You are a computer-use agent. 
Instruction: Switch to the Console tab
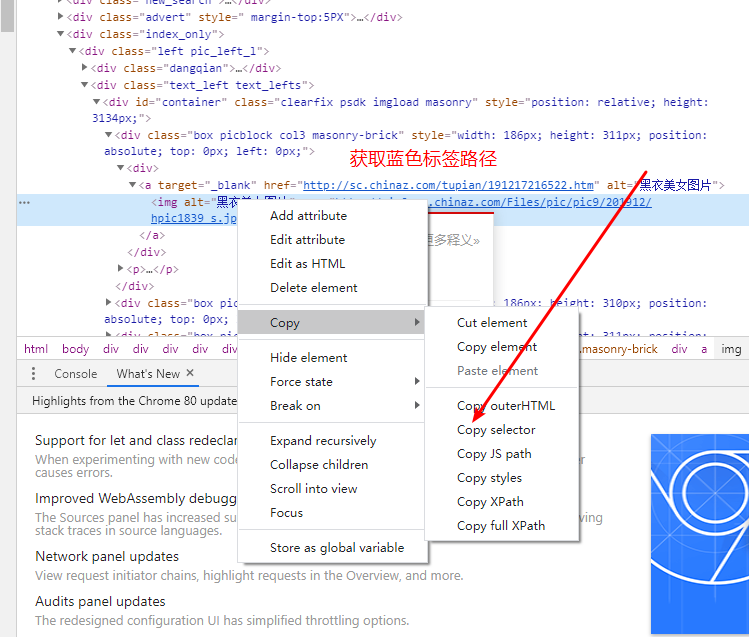click(x=76, y=374)
